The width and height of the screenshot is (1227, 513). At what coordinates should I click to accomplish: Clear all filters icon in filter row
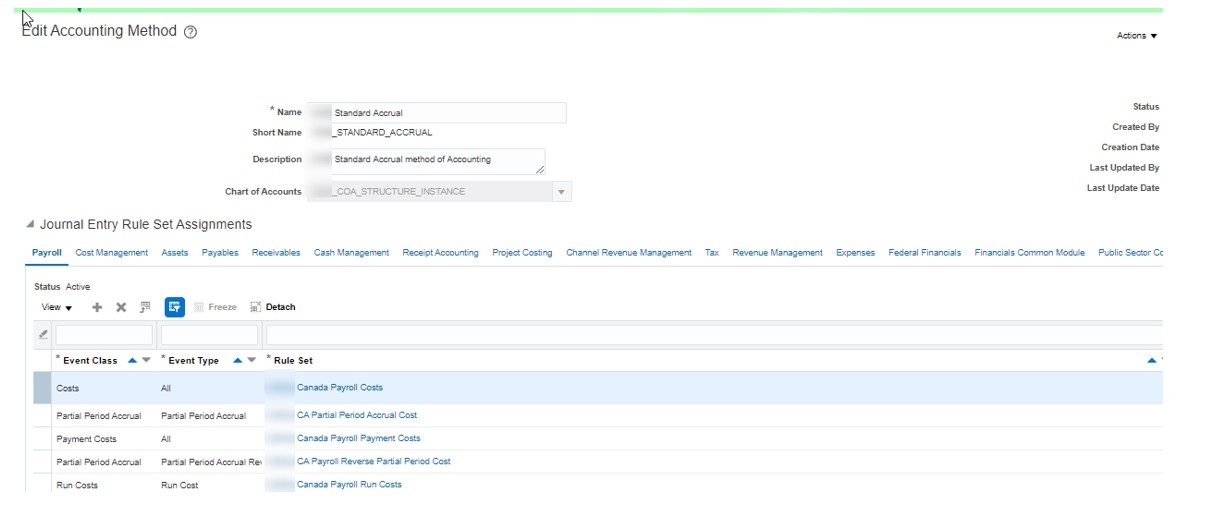(x=42, y=335)
